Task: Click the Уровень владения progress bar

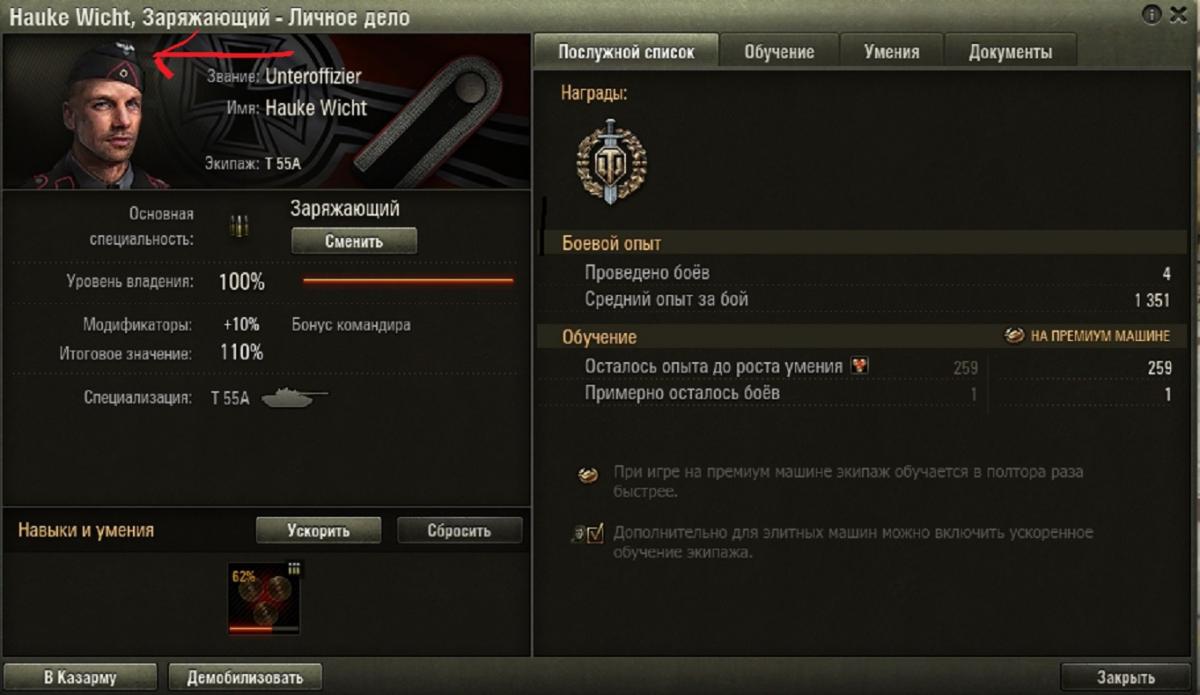Action: click(x=408, y=282)
